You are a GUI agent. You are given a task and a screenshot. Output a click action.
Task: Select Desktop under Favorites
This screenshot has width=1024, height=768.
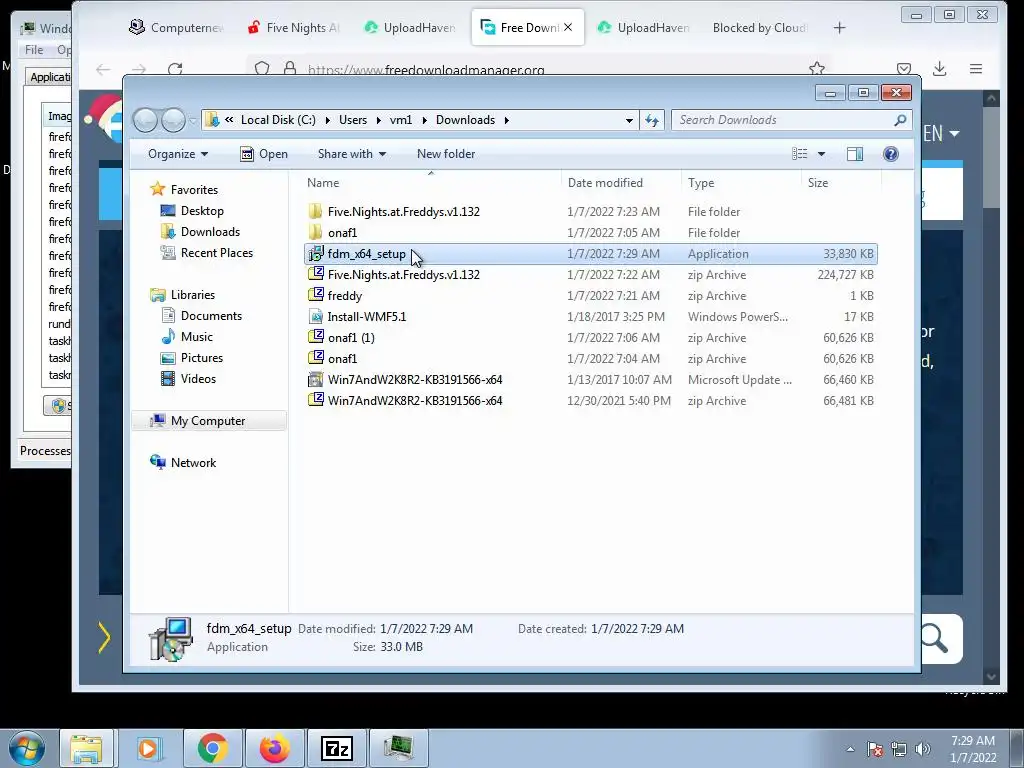coord(202,211)
